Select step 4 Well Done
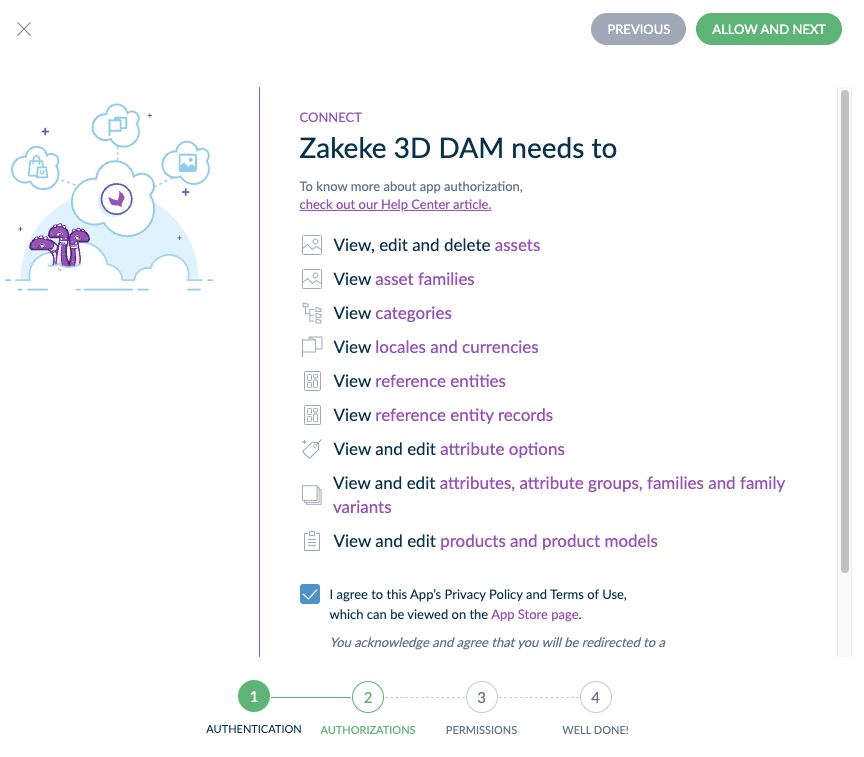This screenshot has height=757, width=864. (596, 697)
